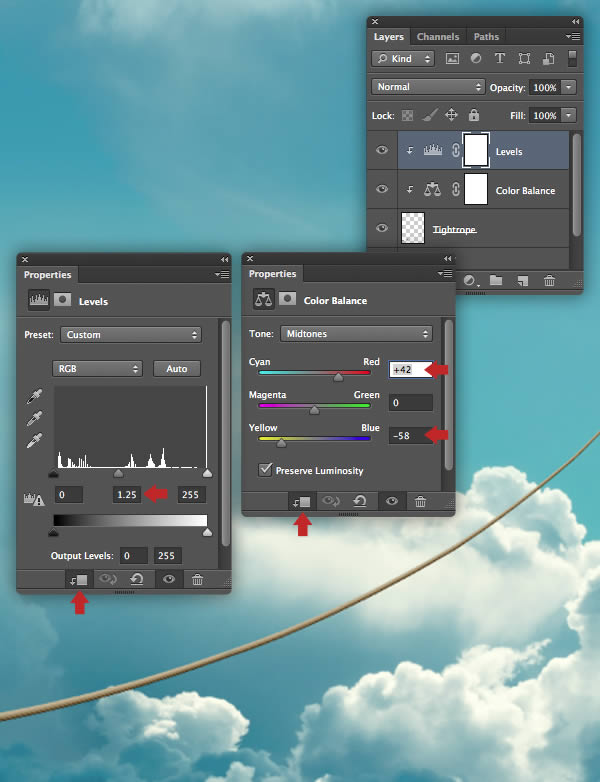
Task: Click the histogram warning recalculate icon
Action: pyautogui.click(x=34, y=499)
